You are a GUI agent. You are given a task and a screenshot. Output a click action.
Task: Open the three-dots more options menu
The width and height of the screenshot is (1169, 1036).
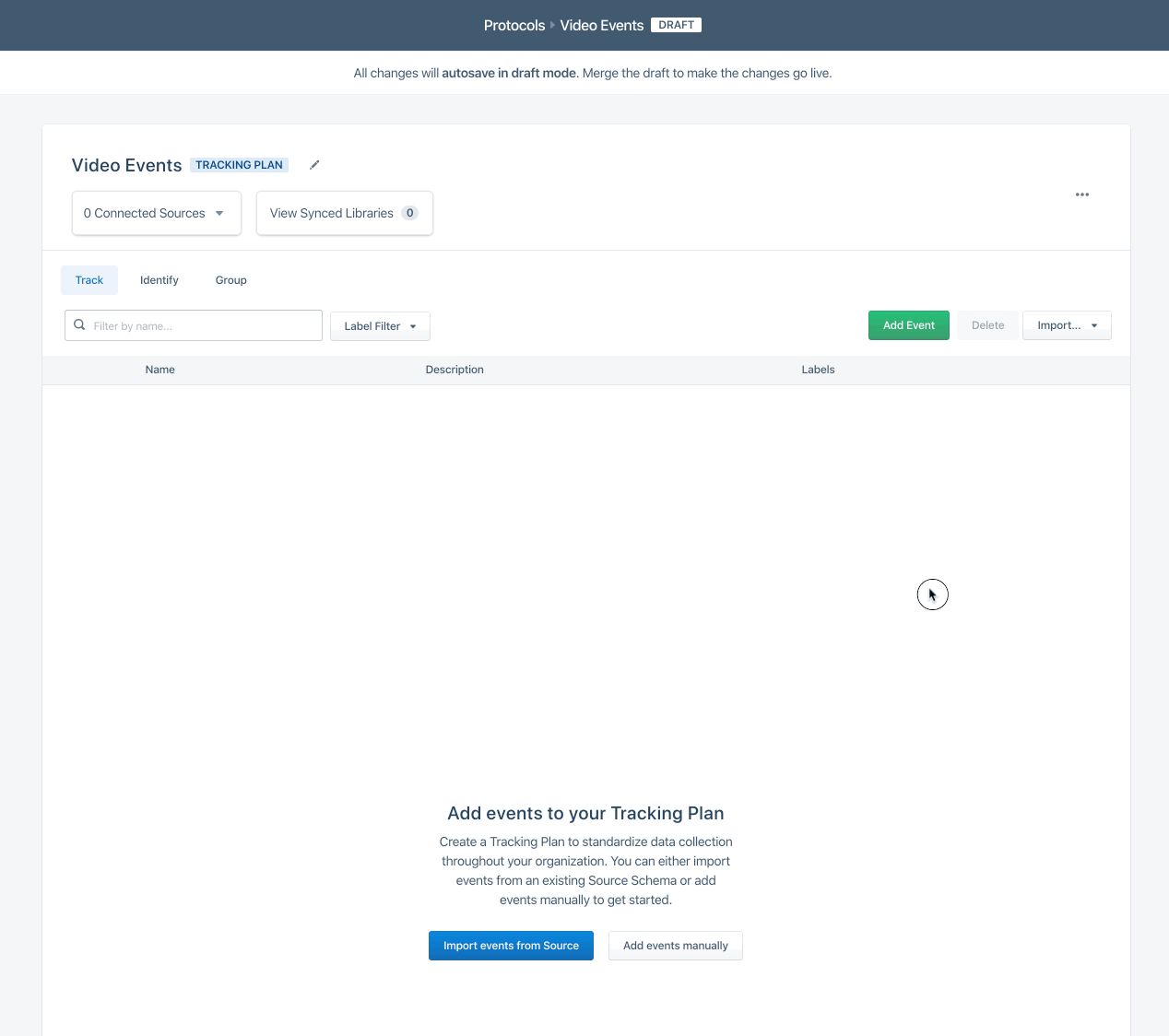[x=1081, y=194]
